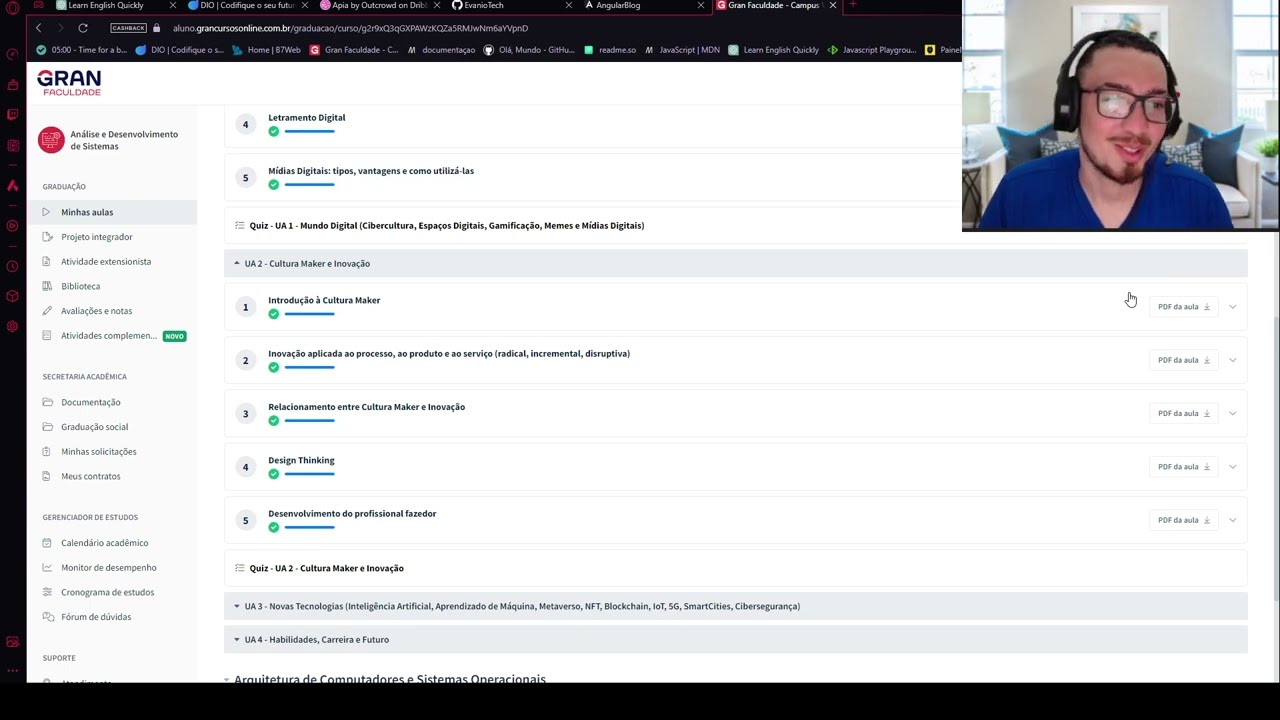1280x720 pixels.
Task: Click the Fórum de dúvidas chat icon
Action: tap(47, 617)
